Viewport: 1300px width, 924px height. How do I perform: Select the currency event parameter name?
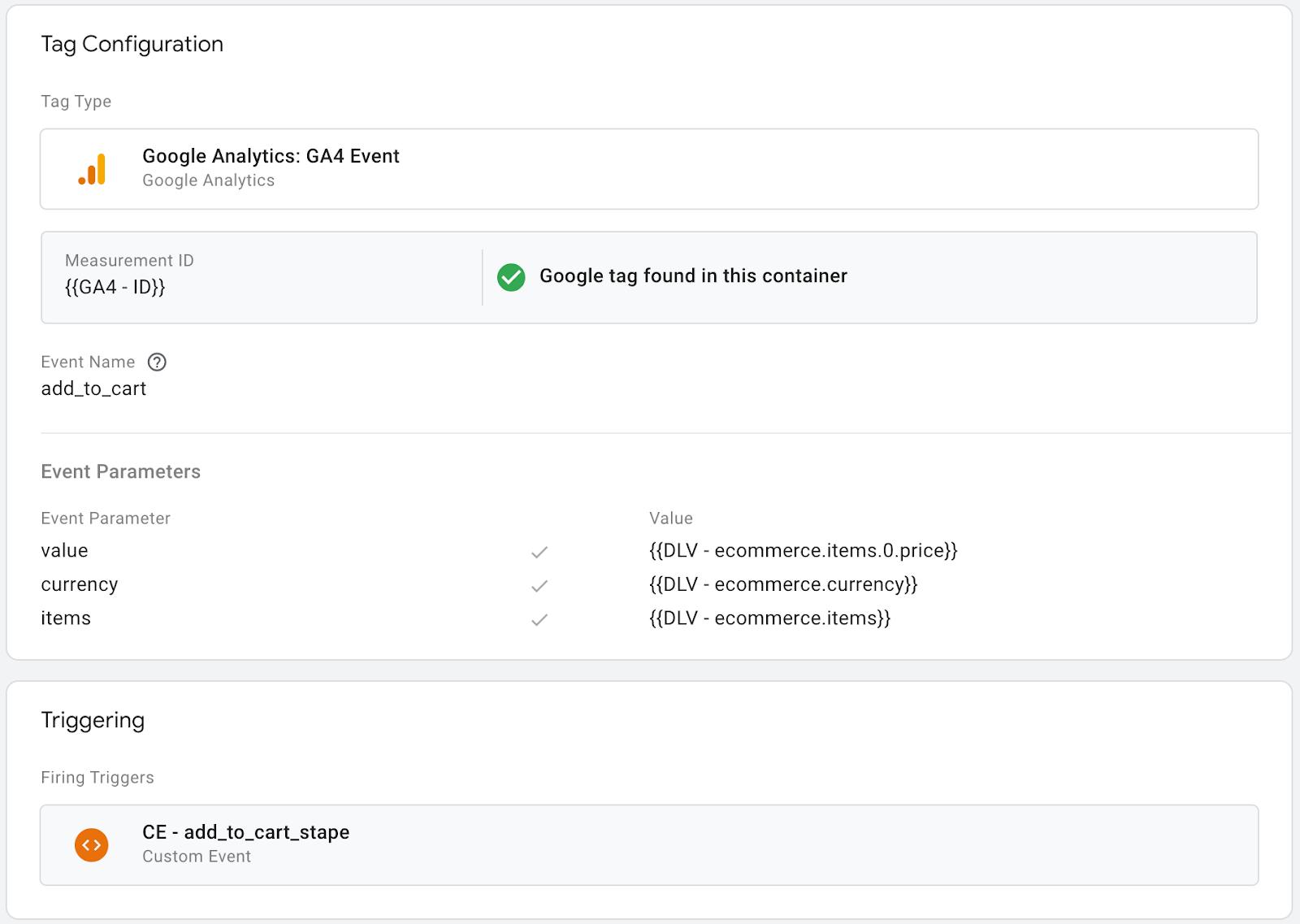pos(80,584)
